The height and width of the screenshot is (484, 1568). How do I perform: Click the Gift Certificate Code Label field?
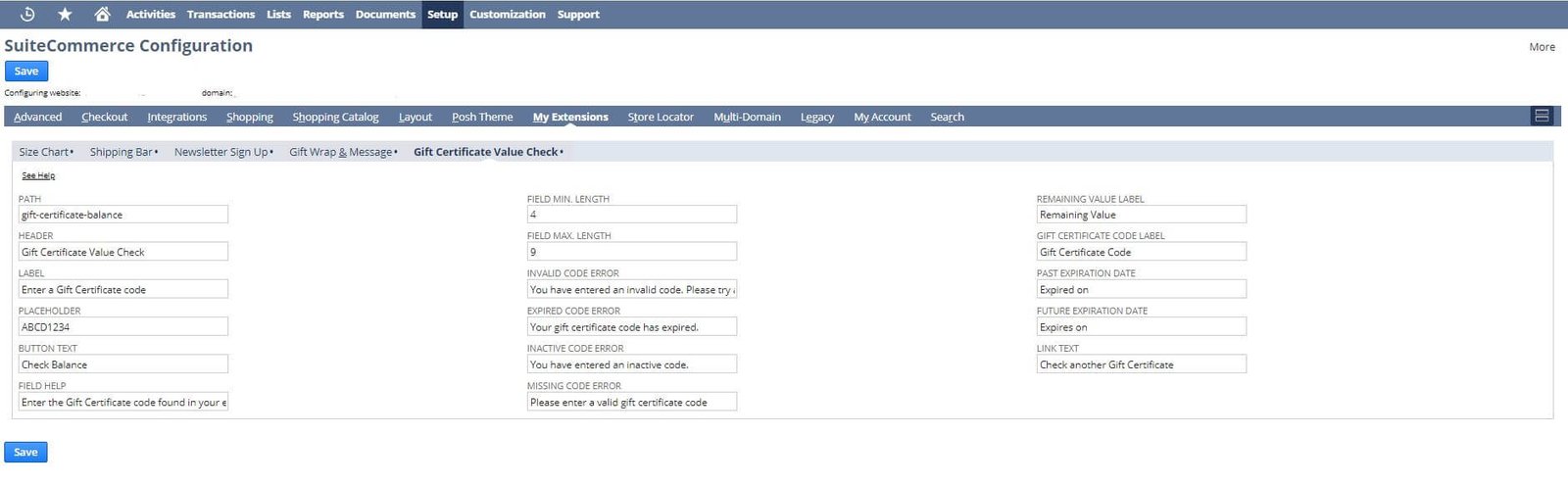pyautogui.click(x=1142, y=252)
